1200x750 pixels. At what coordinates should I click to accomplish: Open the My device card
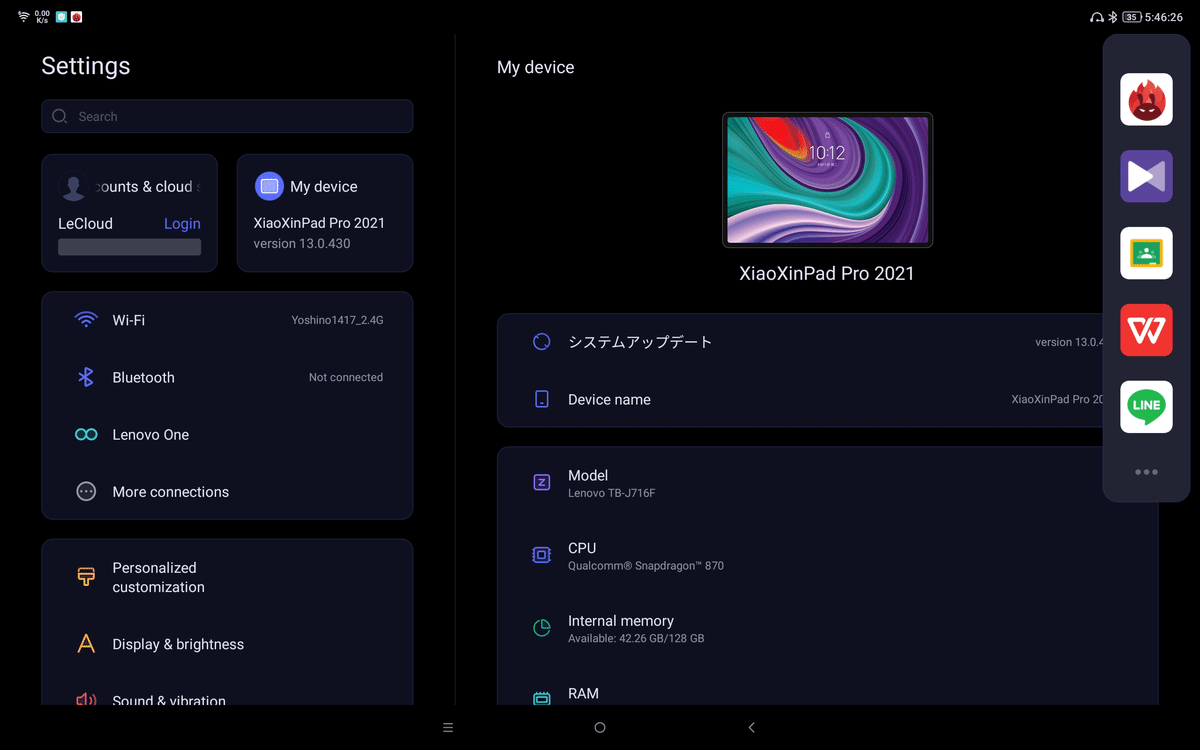click(x=325, y=213)
